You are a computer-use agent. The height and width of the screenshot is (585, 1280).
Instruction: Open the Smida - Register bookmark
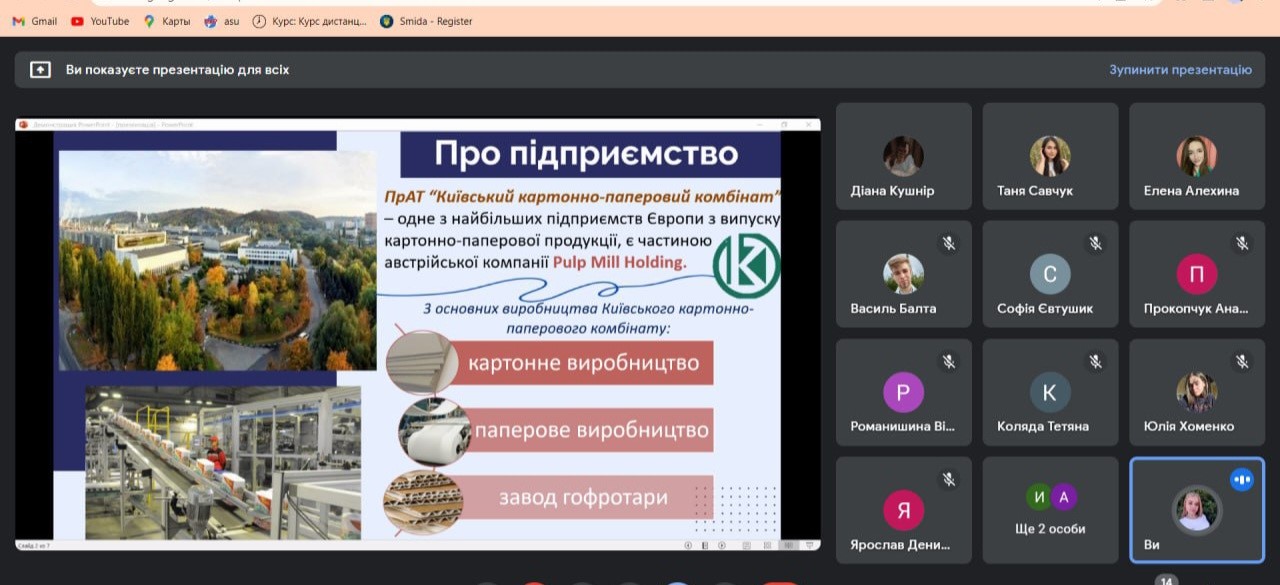426,21
